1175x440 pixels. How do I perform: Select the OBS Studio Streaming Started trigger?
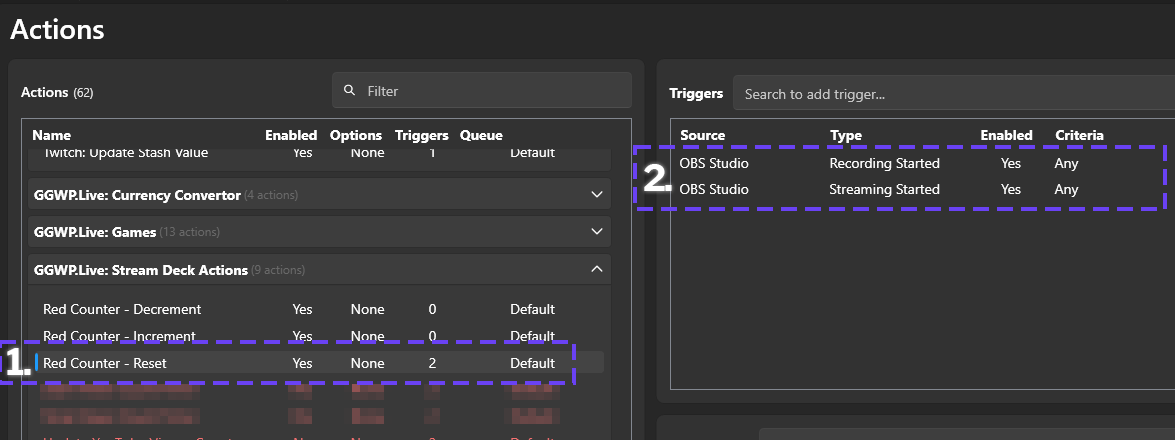(884, 189)
